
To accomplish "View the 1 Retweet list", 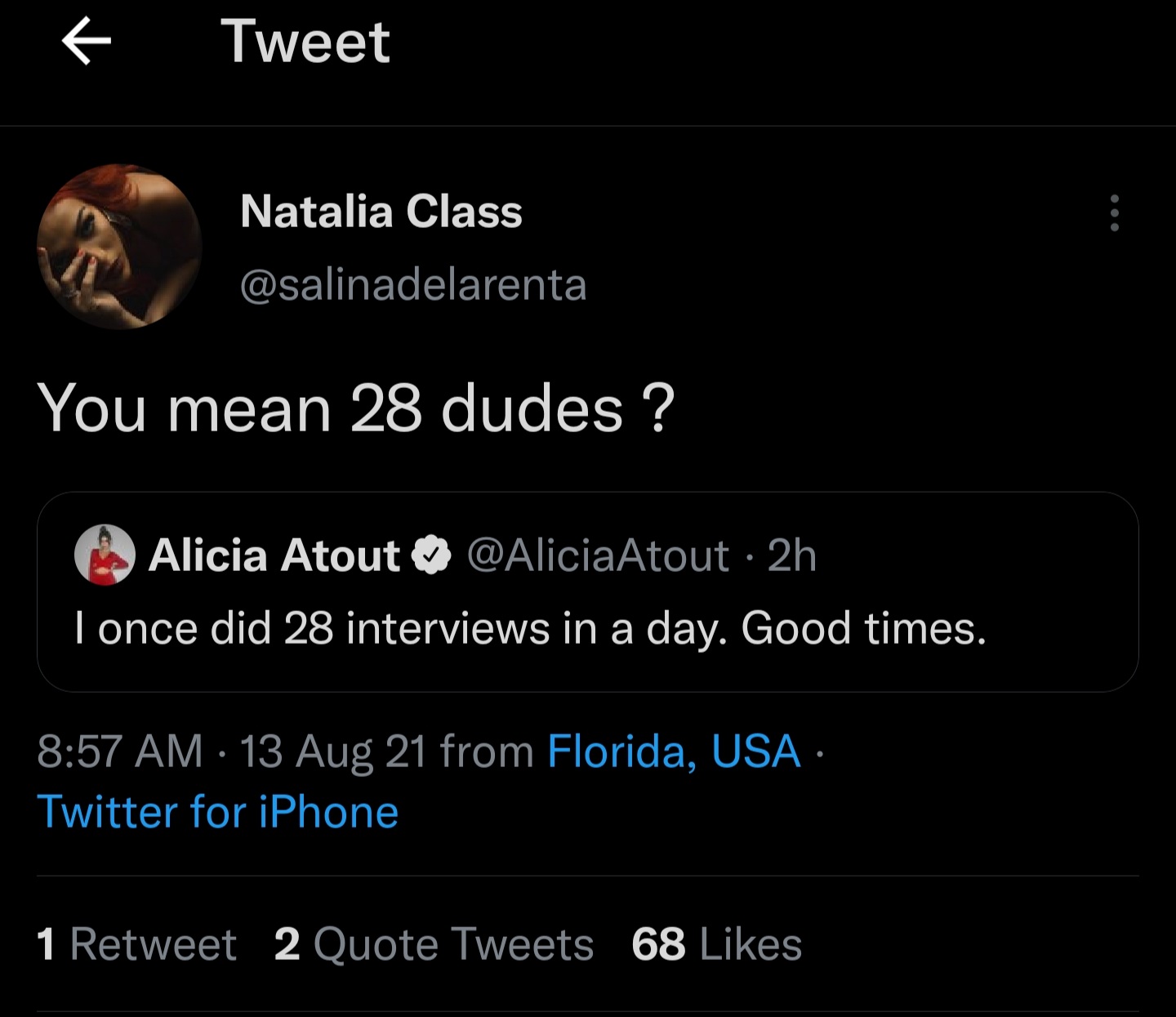I will coord(136,944).
